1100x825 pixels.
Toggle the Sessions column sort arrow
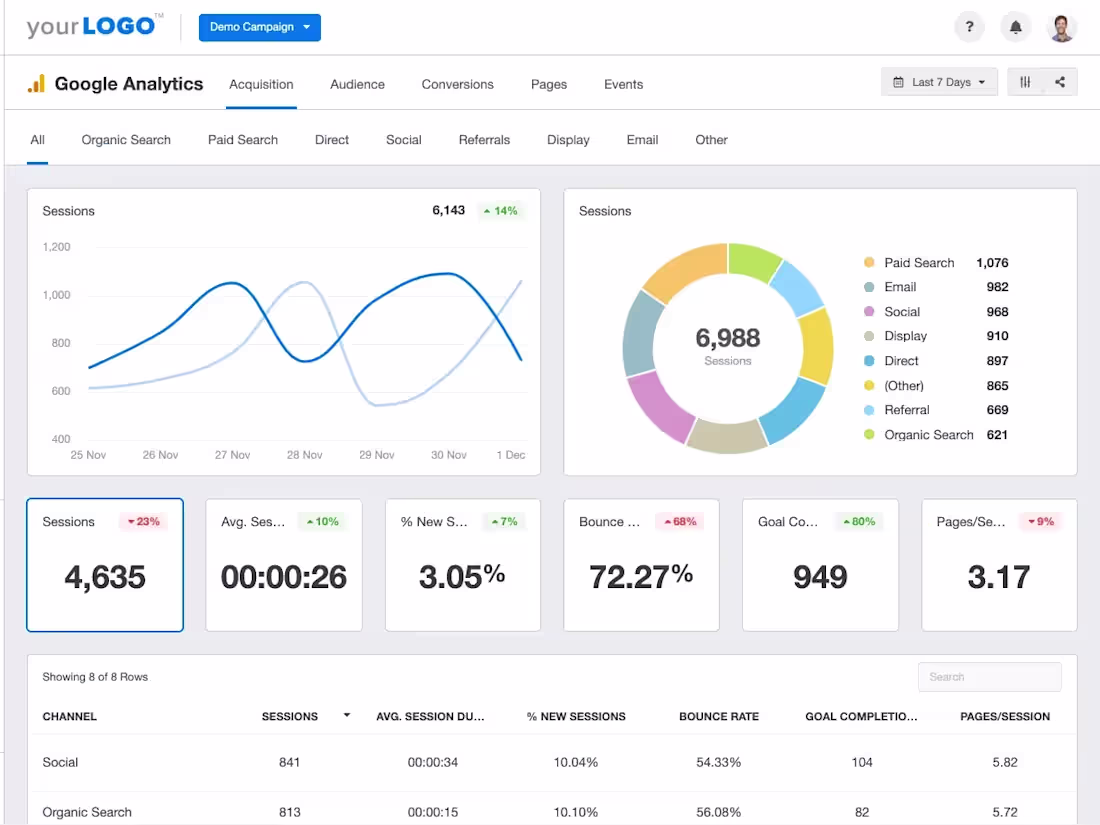click(x=347, y=716)
